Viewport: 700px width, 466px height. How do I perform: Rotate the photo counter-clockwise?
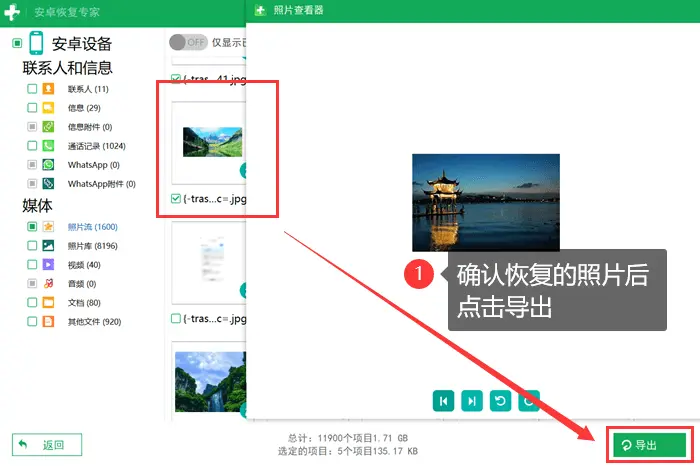(500, 401)
